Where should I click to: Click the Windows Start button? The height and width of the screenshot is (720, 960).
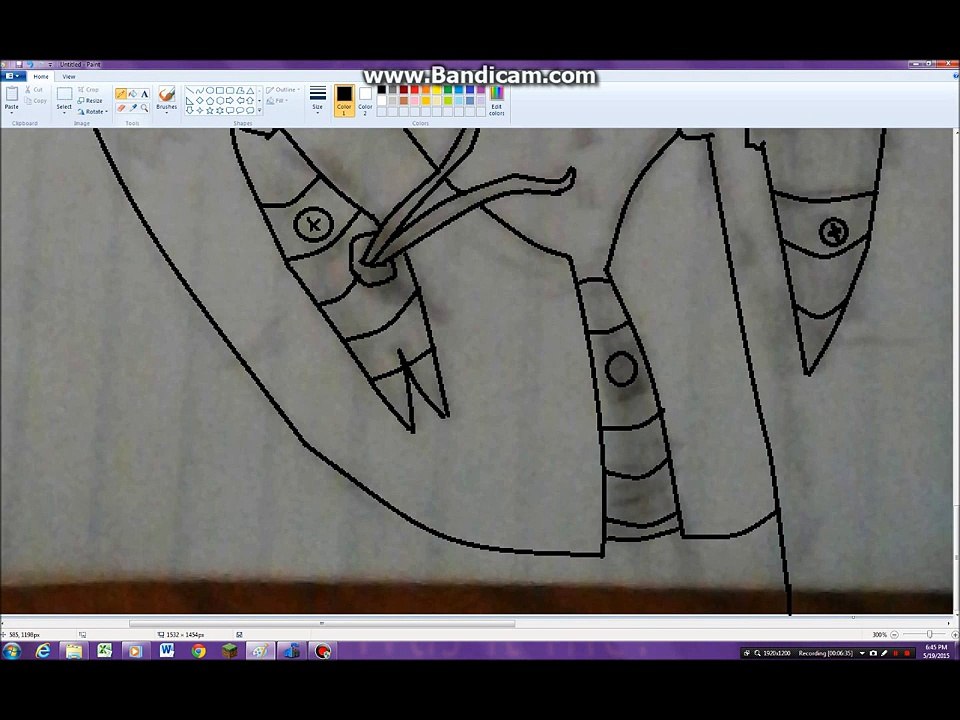click(11, 651)
